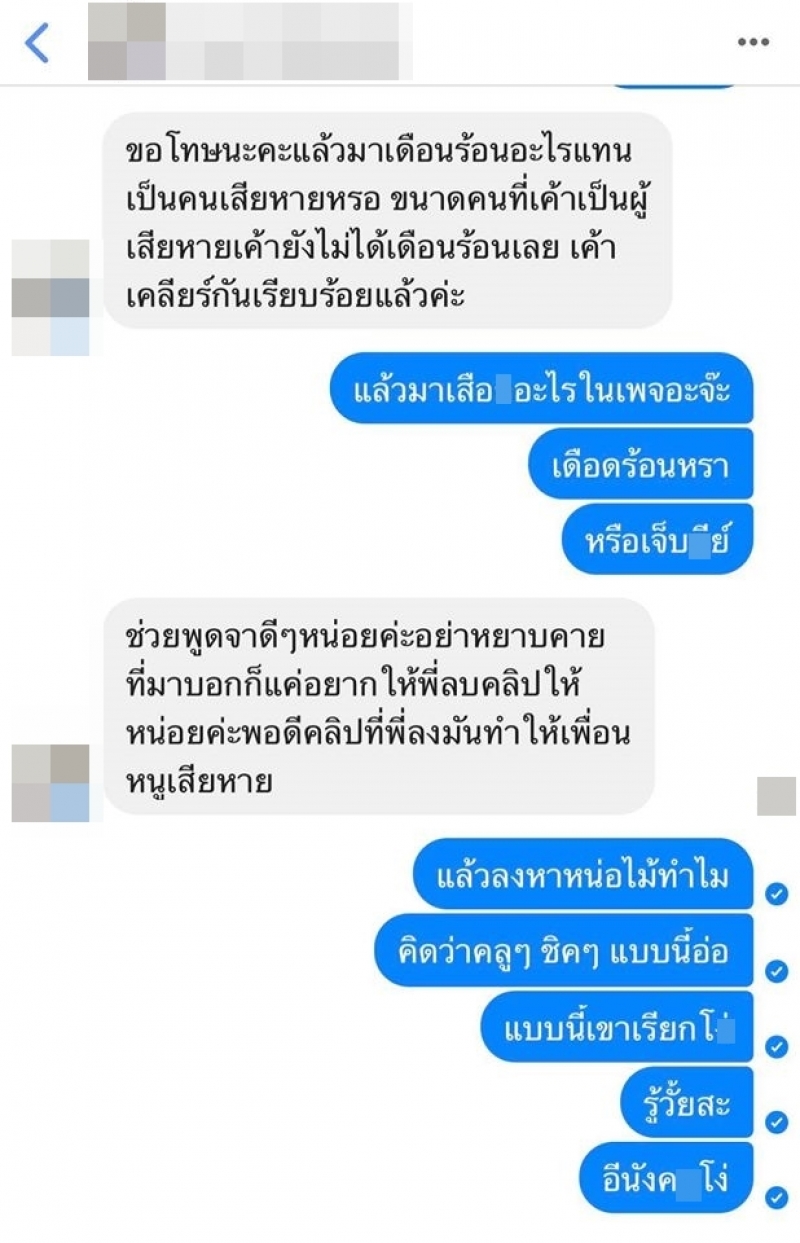800x1243 pixels.
Task: Select blue bubble แล้วมาเสือ...อะไรในเพจอะจ๊ะ
Action: pos(541,388)
